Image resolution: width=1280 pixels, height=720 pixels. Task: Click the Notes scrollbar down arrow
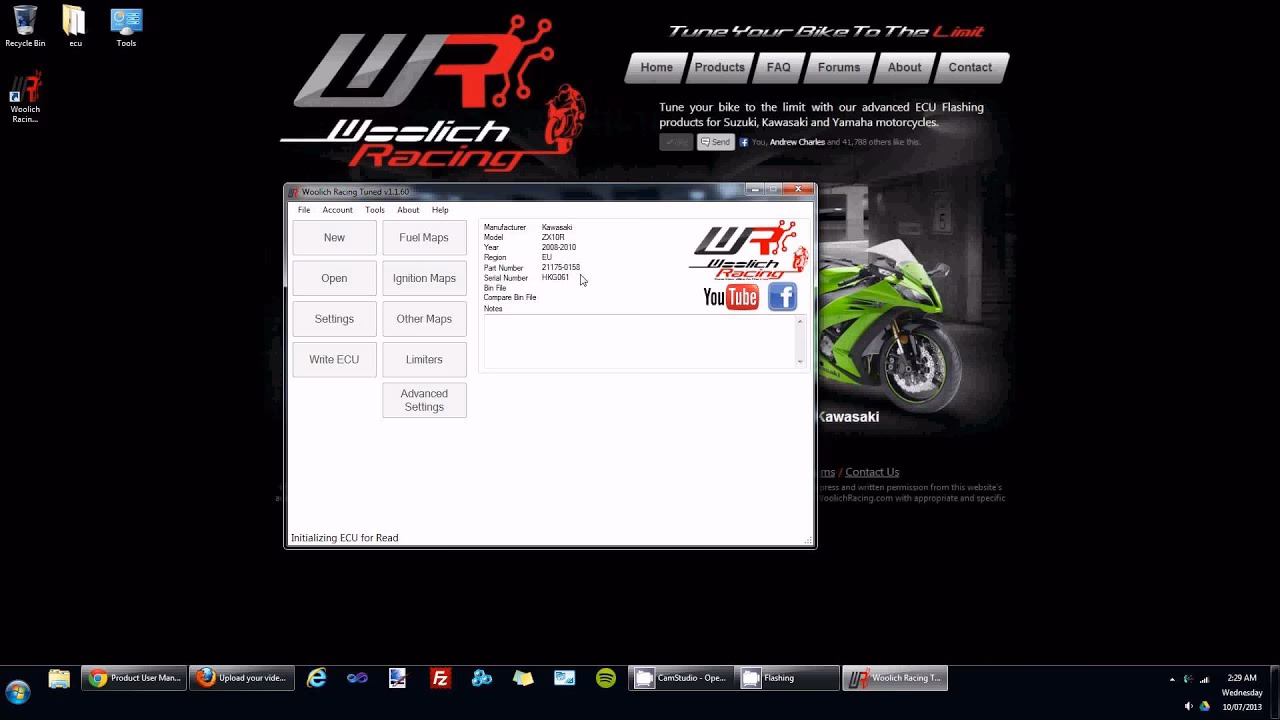800,361
